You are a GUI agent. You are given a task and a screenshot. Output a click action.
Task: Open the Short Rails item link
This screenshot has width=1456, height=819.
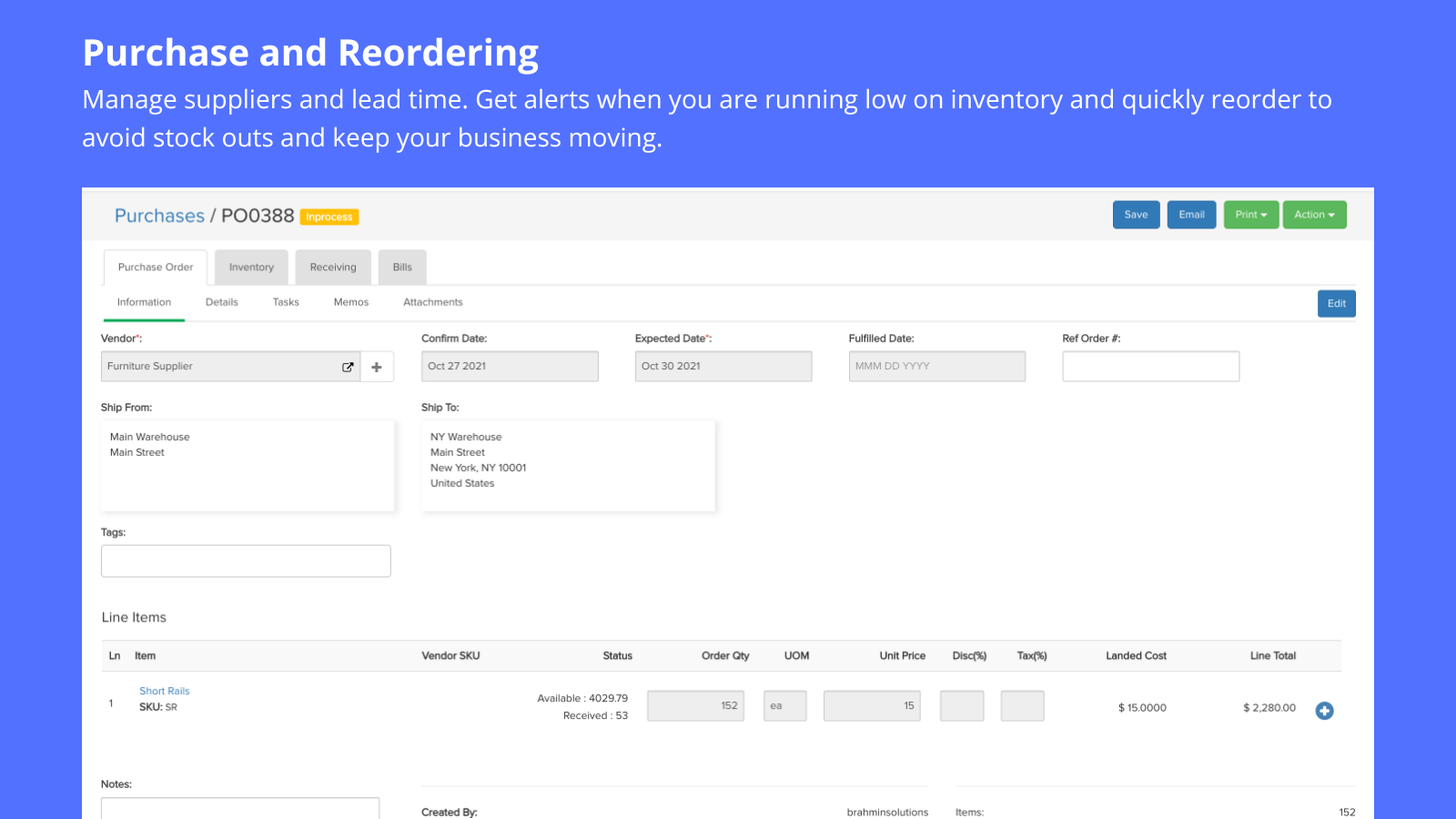(165, 692)
